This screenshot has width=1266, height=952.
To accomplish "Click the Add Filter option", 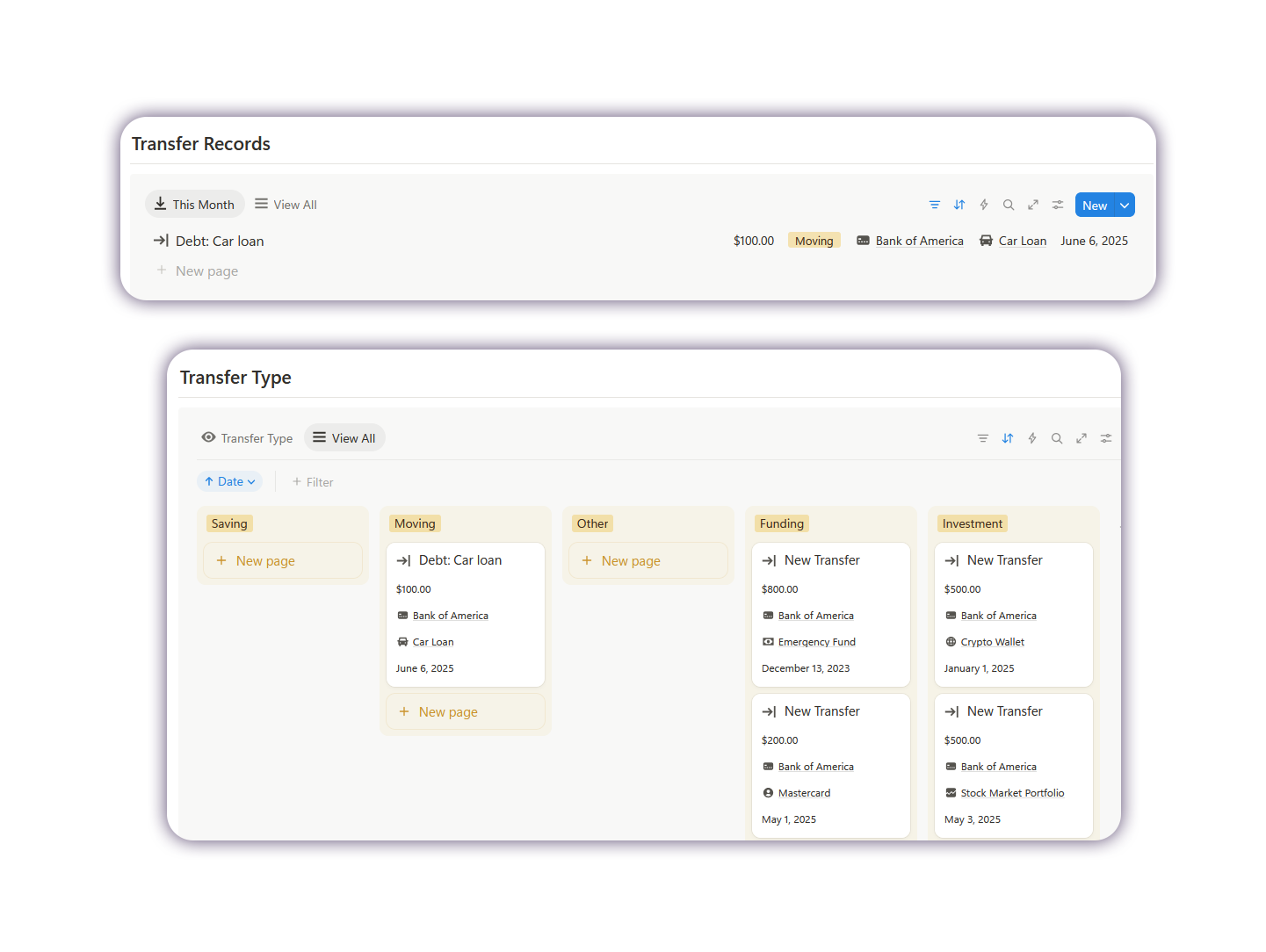I will click(313, 482).
